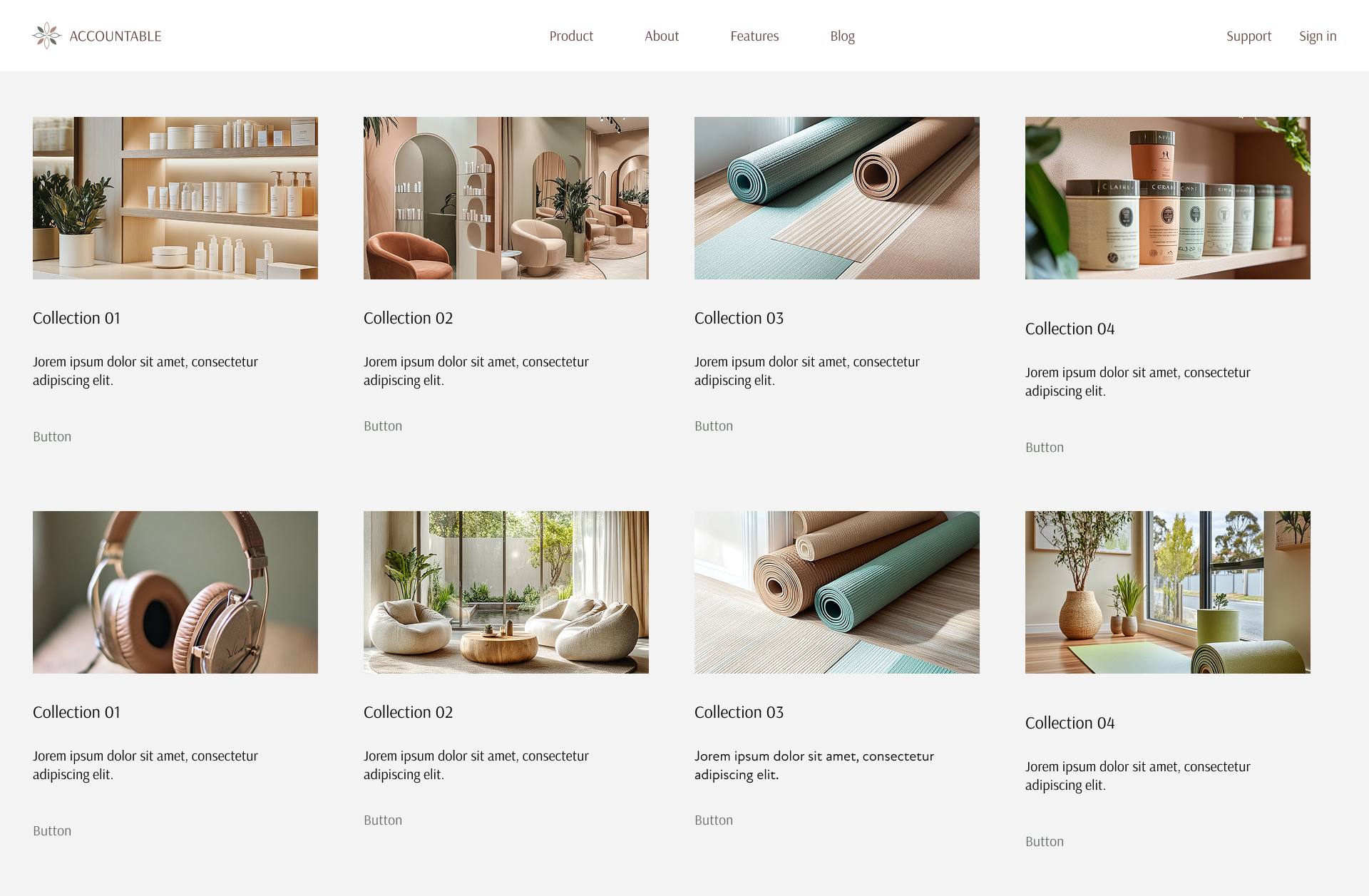This screenshot has height=896, width=1369.
Task: Click Button under first-row Collection 04
Action: tap(1045, 448)
